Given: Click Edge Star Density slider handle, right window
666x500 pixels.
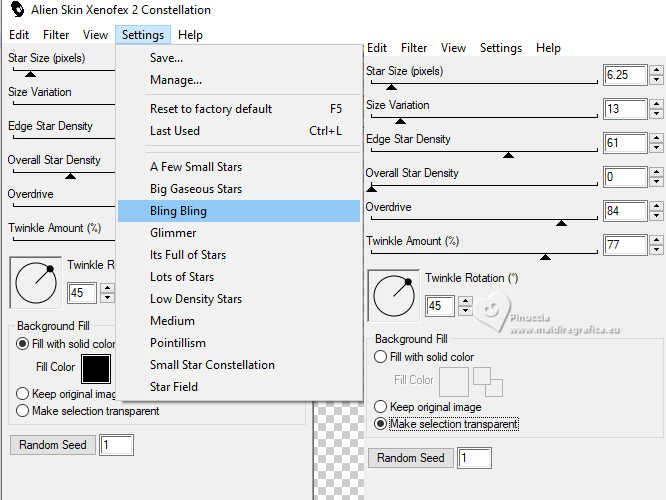Looking at the screenshot, I should click(x=508, y=155).
